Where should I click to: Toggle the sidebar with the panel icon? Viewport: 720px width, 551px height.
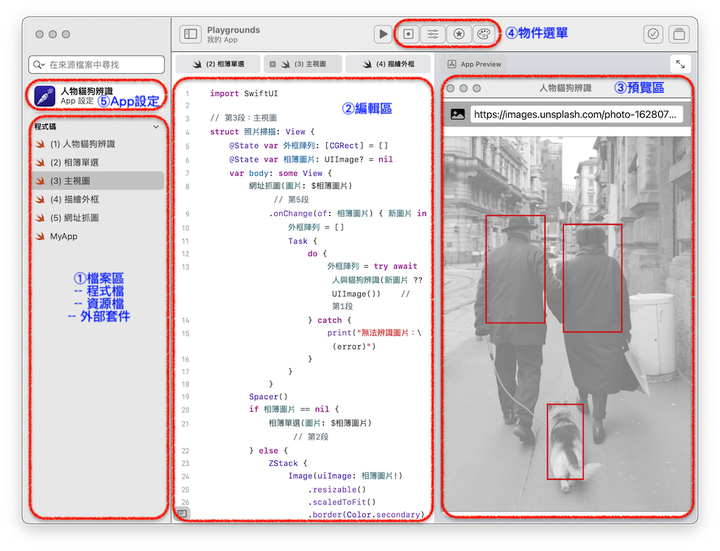[x=190, y=34]
